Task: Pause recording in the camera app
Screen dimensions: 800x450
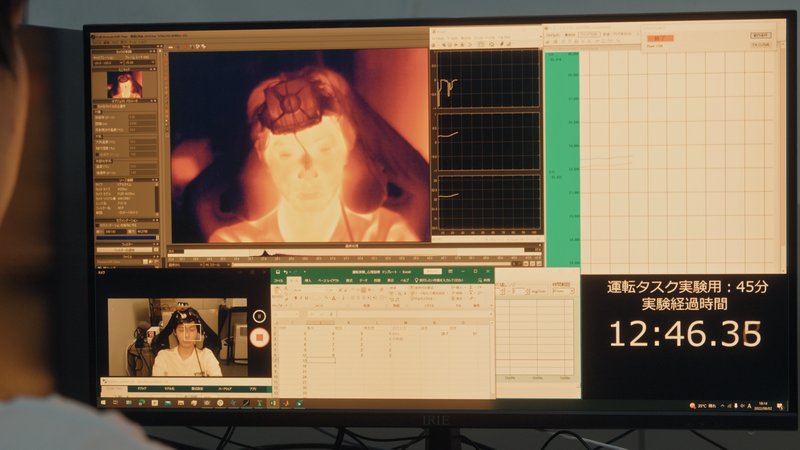Action: click(259, 316)
